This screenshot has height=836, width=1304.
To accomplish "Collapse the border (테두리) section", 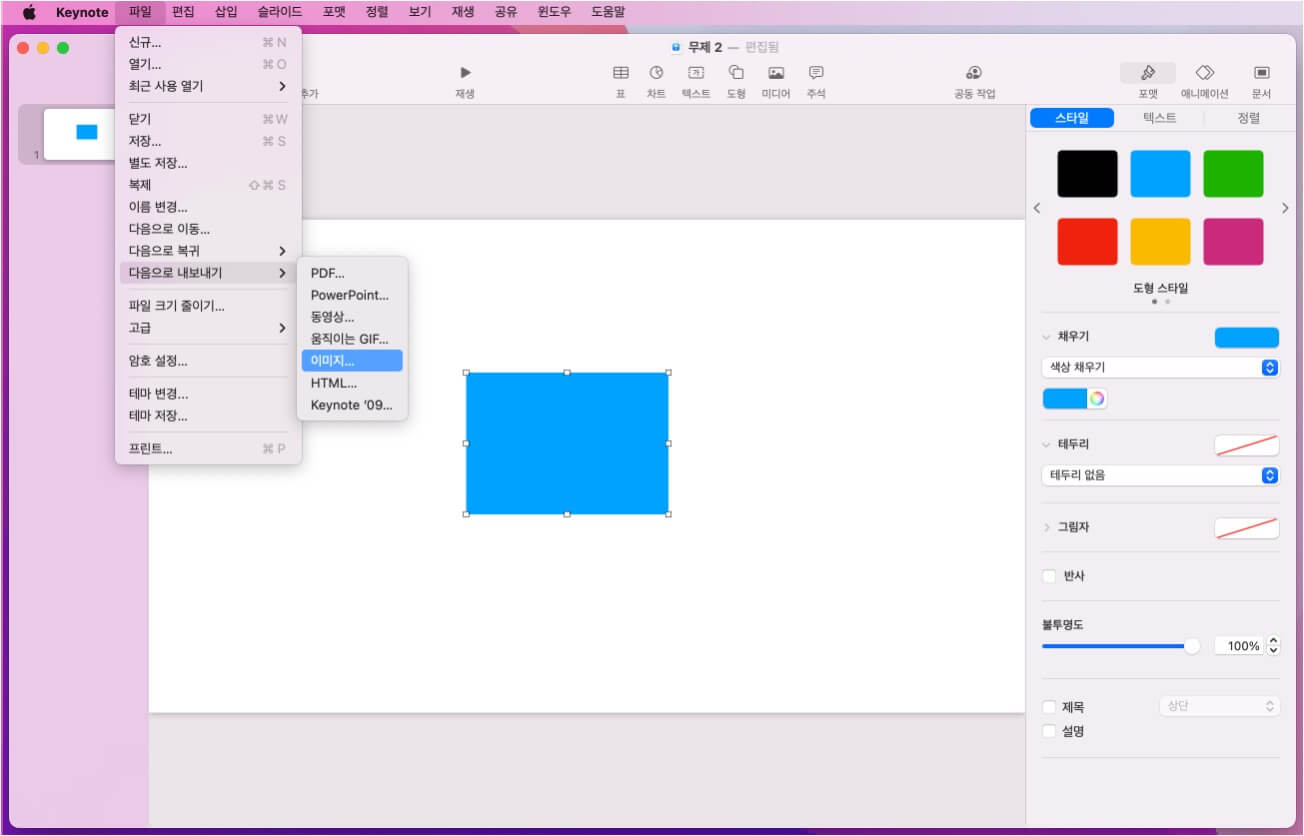I will [x=1047, y=444].
